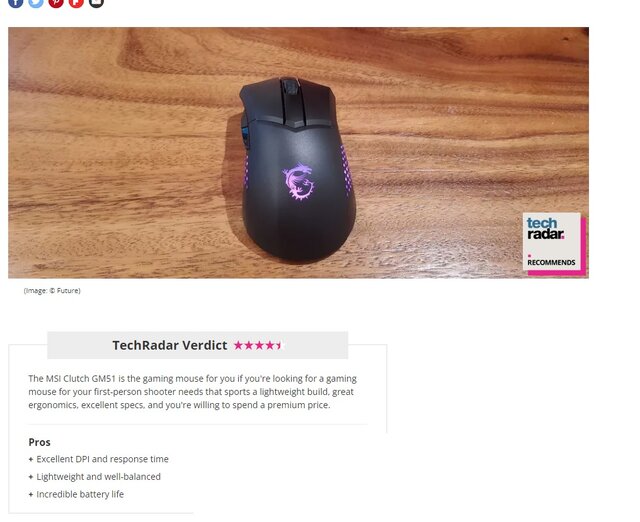Click the MSI Clutch GM51 verdict paragraph
The width and height of the screenshot is (640, 522).
click(192, 392)
